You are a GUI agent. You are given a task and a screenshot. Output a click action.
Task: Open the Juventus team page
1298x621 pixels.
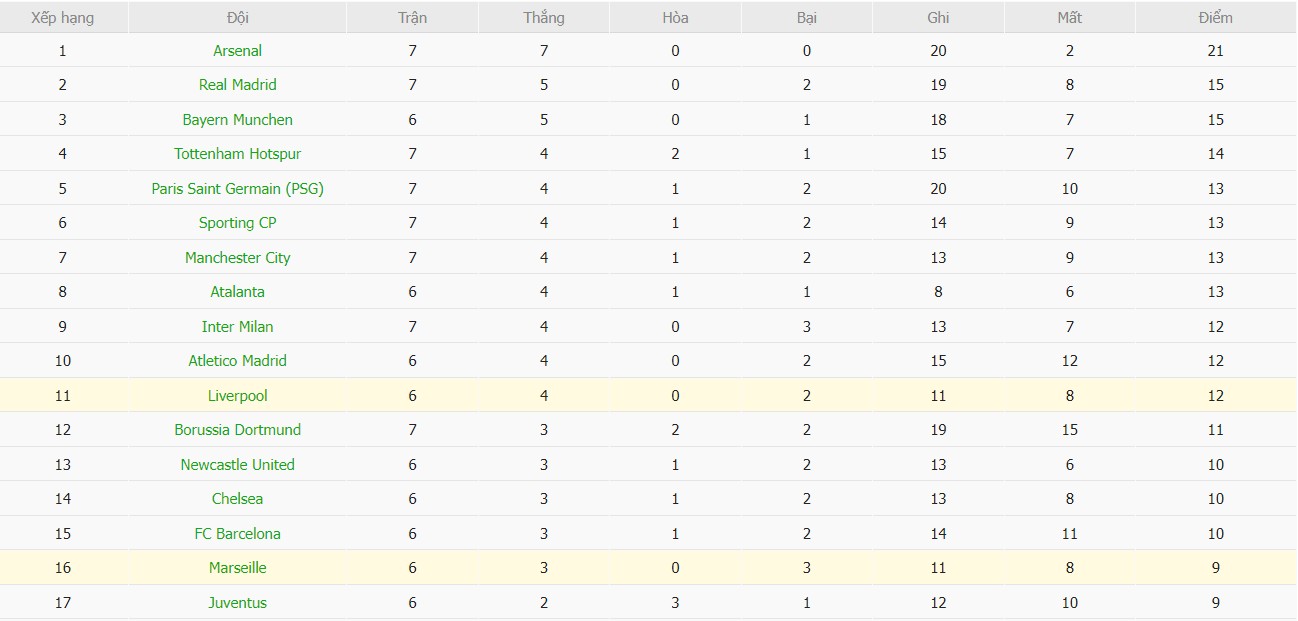tap(238, 603)
